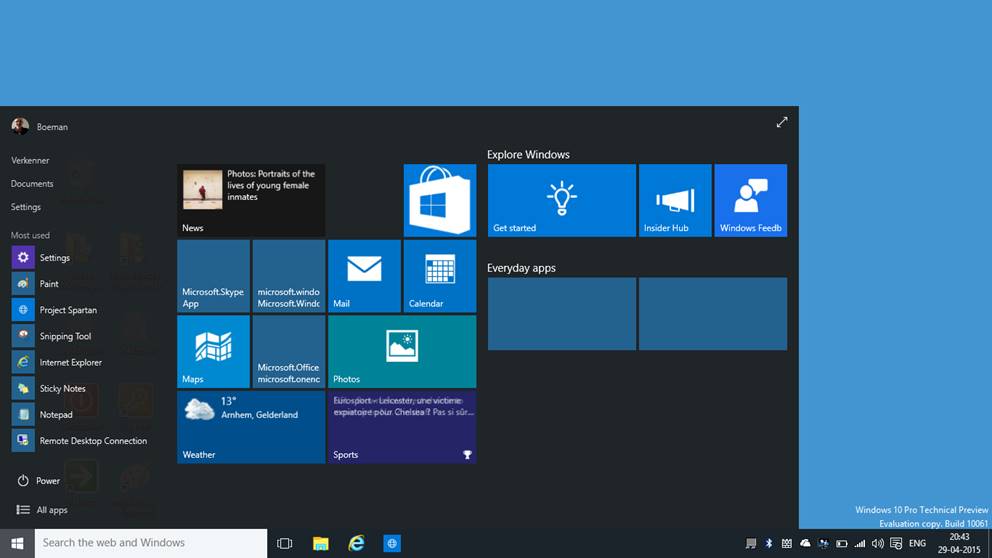Open the Windows Feedback tile
Image resolution: width=992 pixels, height=558 pixels.
750,200
